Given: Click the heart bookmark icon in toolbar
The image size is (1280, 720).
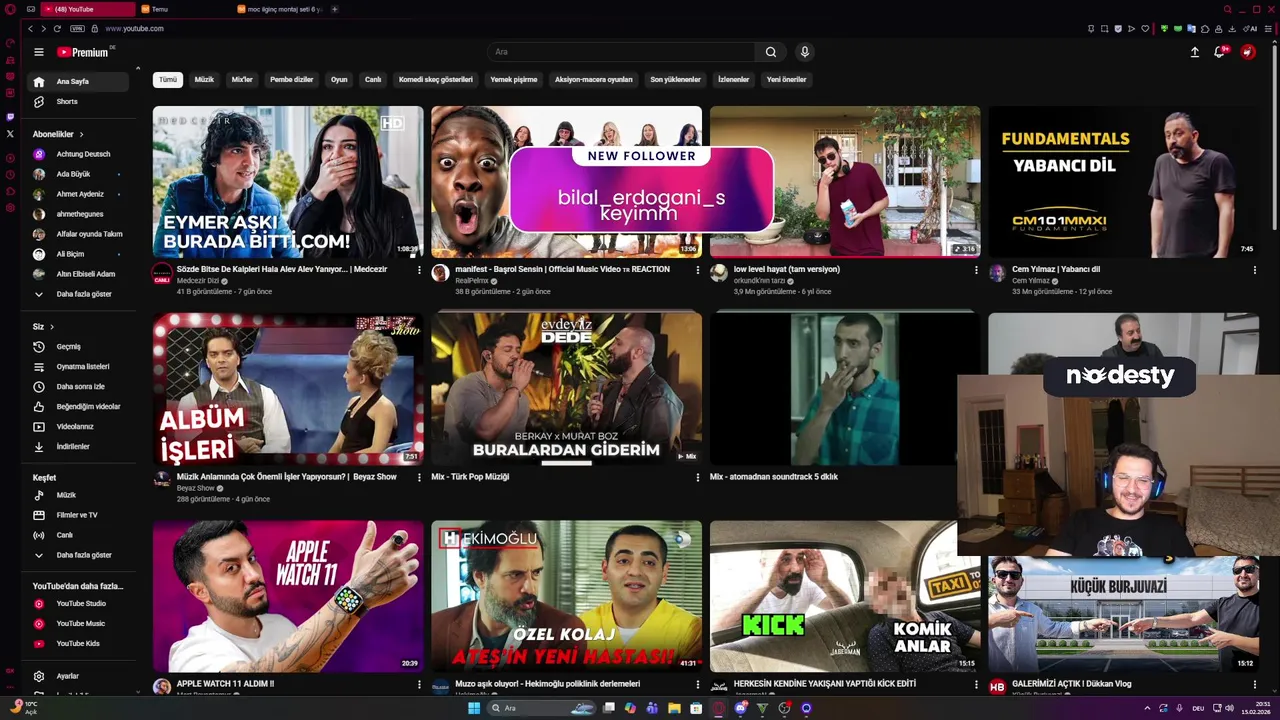Looking at the screenshot, I should pos(1145,29).
